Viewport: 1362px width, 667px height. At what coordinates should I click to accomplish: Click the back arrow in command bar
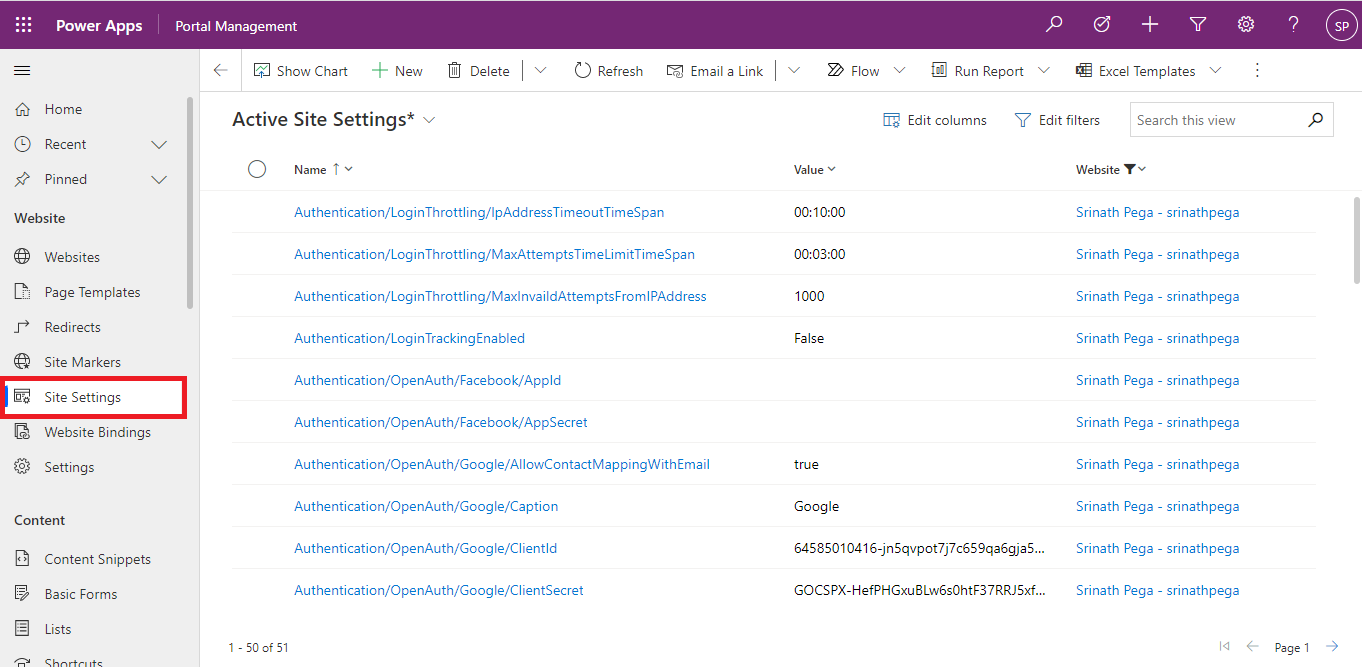point(221,71)
